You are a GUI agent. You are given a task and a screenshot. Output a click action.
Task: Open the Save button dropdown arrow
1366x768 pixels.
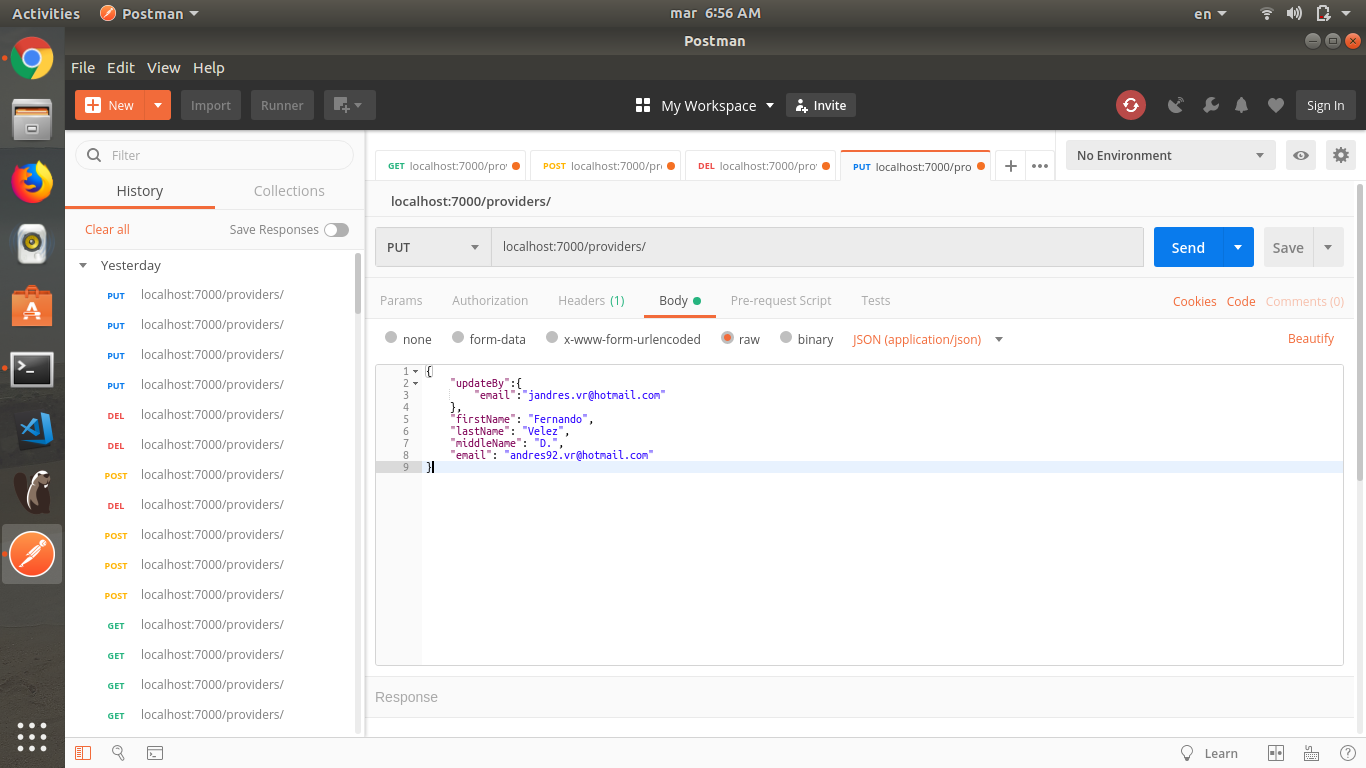[1328, 247]
